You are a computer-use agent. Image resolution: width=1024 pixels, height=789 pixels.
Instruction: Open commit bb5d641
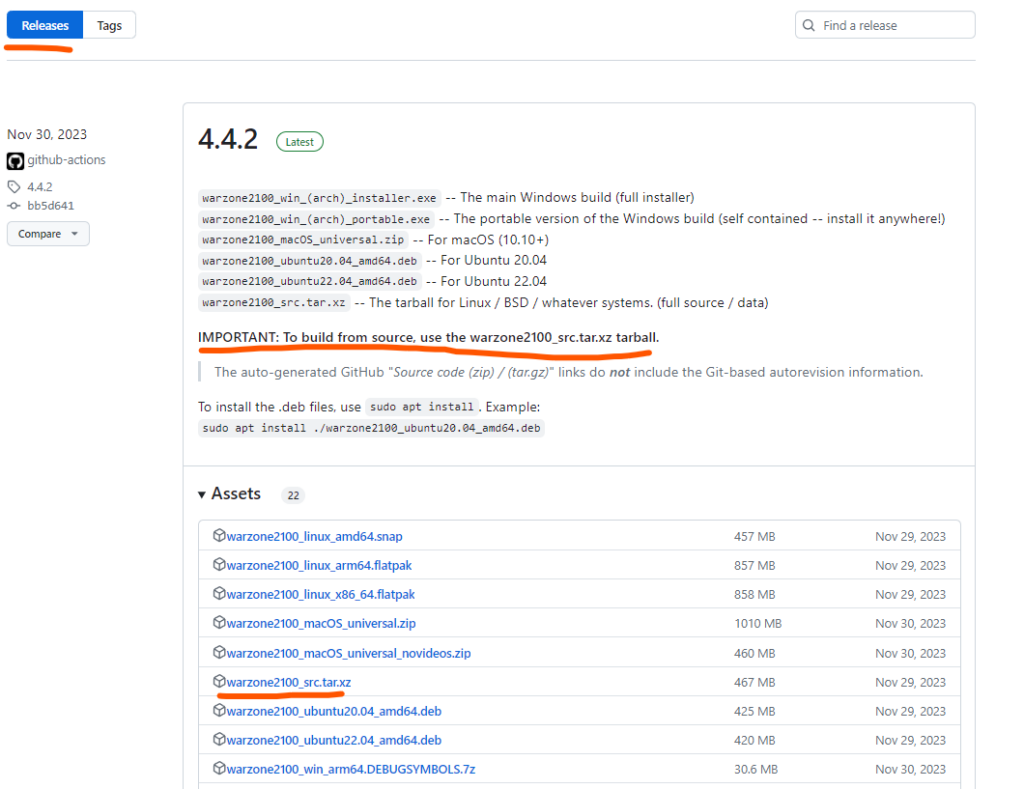[x=51, y=206]
